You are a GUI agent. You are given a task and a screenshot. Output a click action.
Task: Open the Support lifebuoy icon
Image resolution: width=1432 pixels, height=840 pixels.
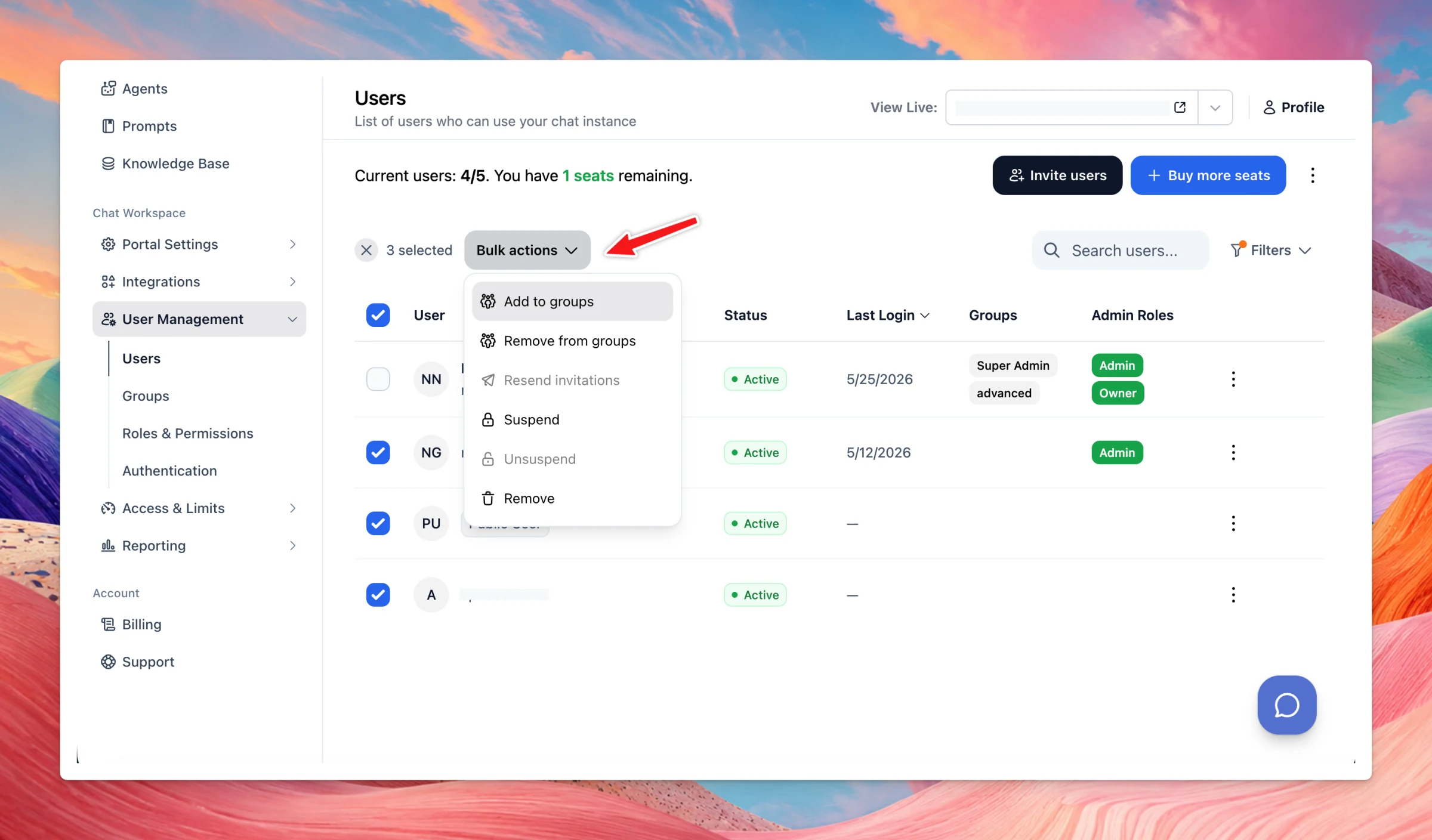click(x=108, y=662)
